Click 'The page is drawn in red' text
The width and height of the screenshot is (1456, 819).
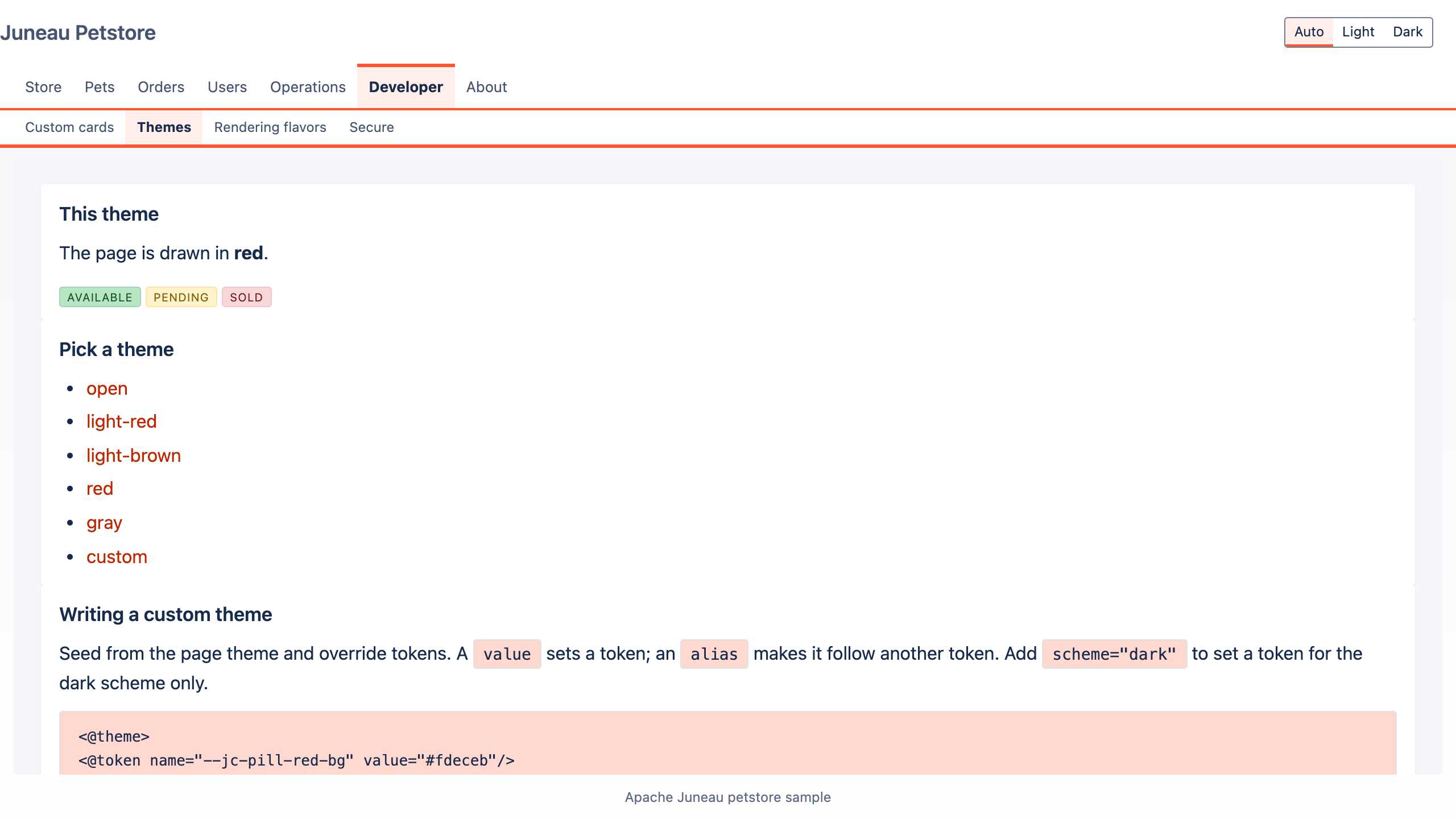[x=164, y=253]
